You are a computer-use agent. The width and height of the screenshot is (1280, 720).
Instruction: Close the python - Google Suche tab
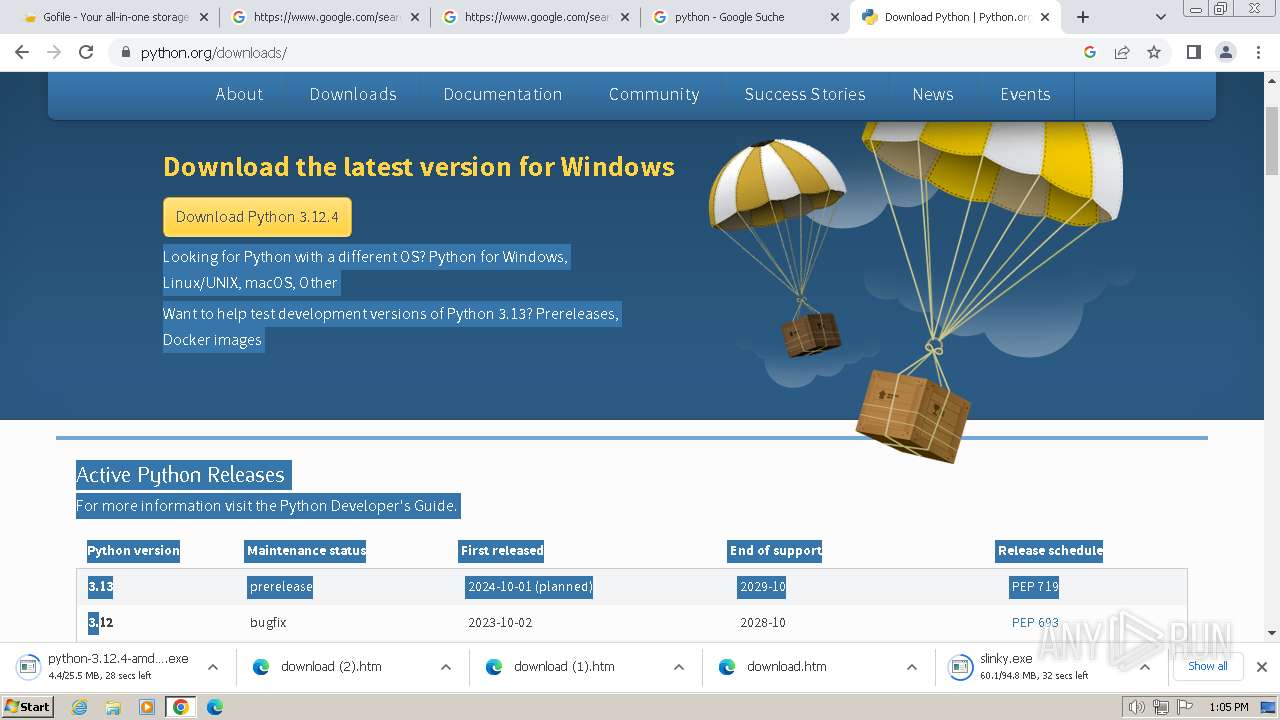click(835, 17)
